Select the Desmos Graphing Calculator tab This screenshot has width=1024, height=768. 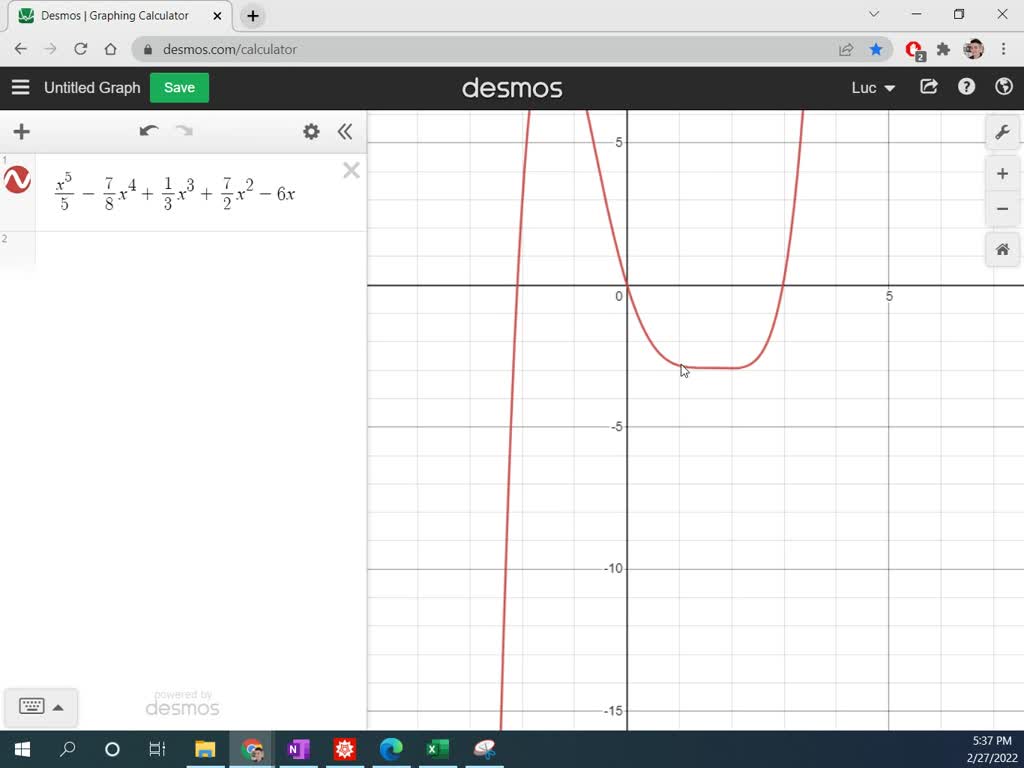(110, 15)
